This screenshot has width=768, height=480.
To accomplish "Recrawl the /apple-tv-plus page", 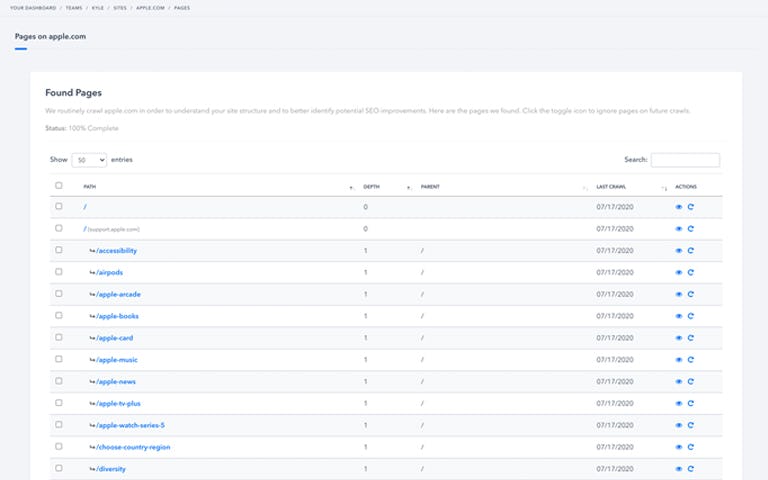I will coord(691,404).
